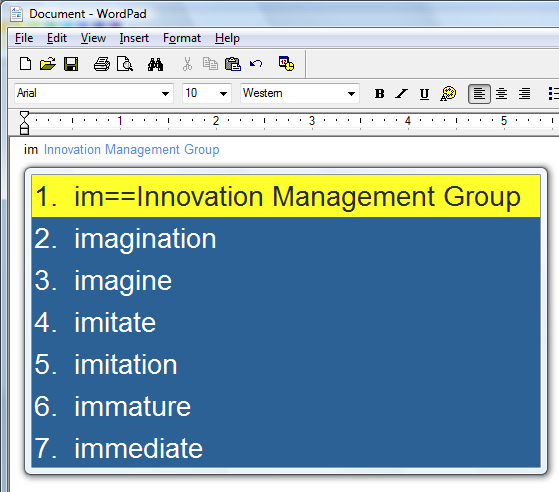This screenshot has height=492, width=559.
Task: Click the Paste clipboard icon
Action: point(233,64)
